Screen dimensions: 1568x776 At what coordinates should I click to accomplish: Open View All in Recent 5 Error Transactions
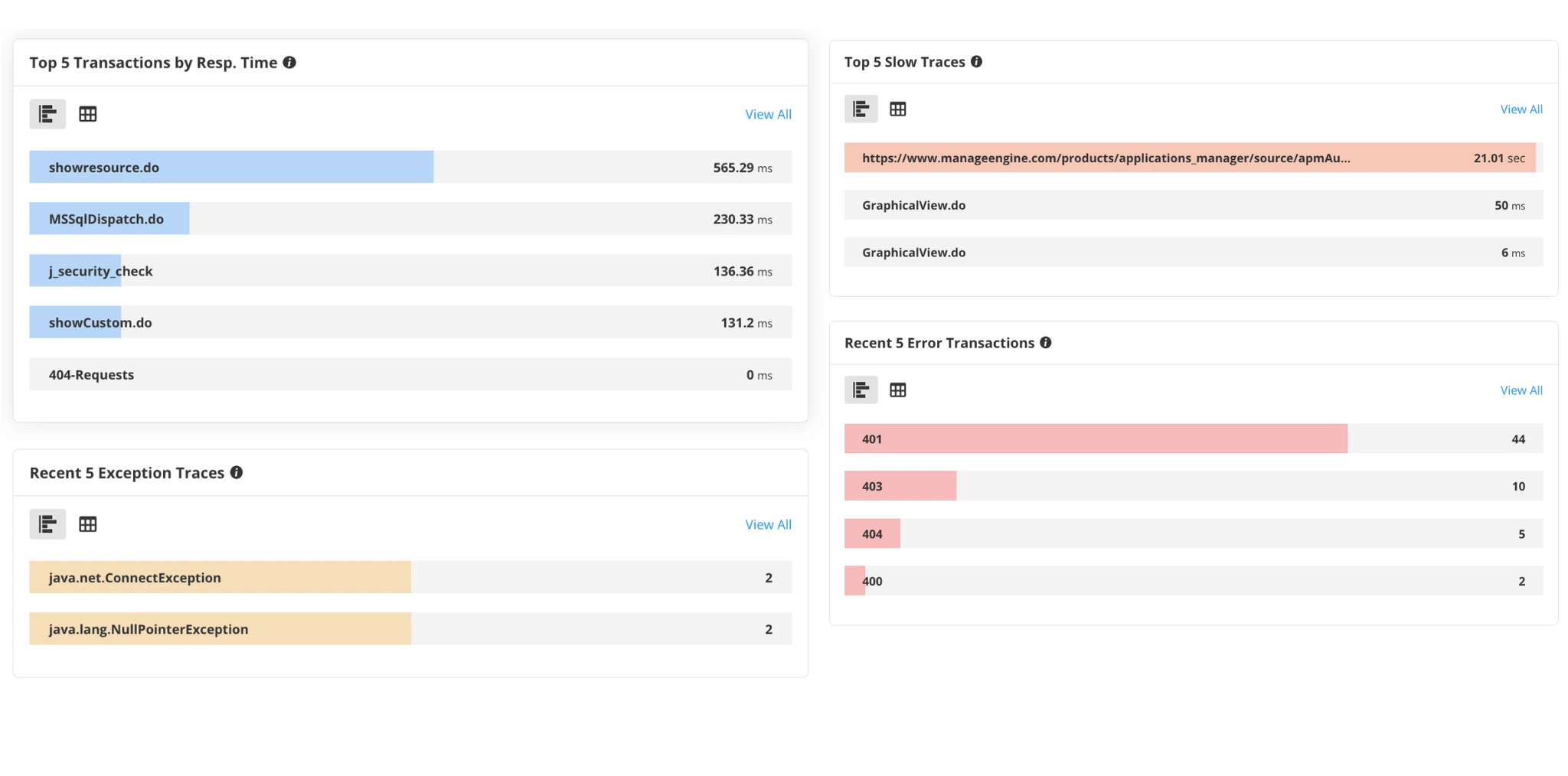point(1521,390)
